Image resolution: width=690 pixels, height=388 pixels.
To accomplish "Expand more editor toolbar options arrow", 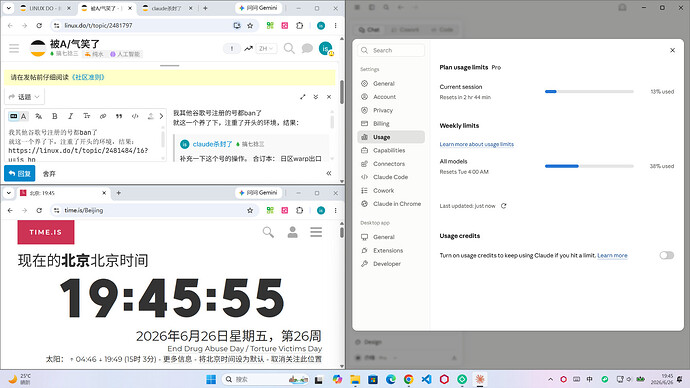I will [x=161, y=116].
